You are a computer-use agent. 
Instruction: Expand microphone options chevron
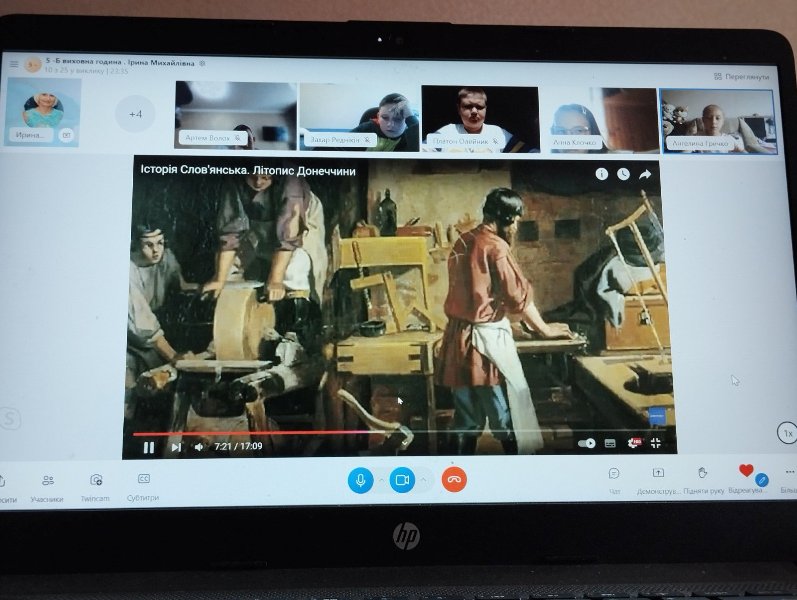point(381,481)
